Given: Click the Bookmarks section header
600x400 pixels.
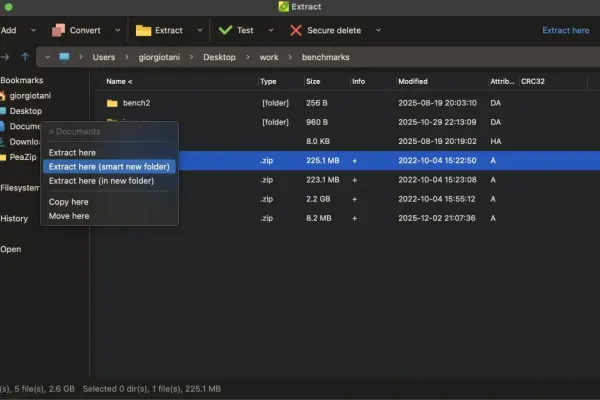Looking at the screenshot, I should 22,80.
